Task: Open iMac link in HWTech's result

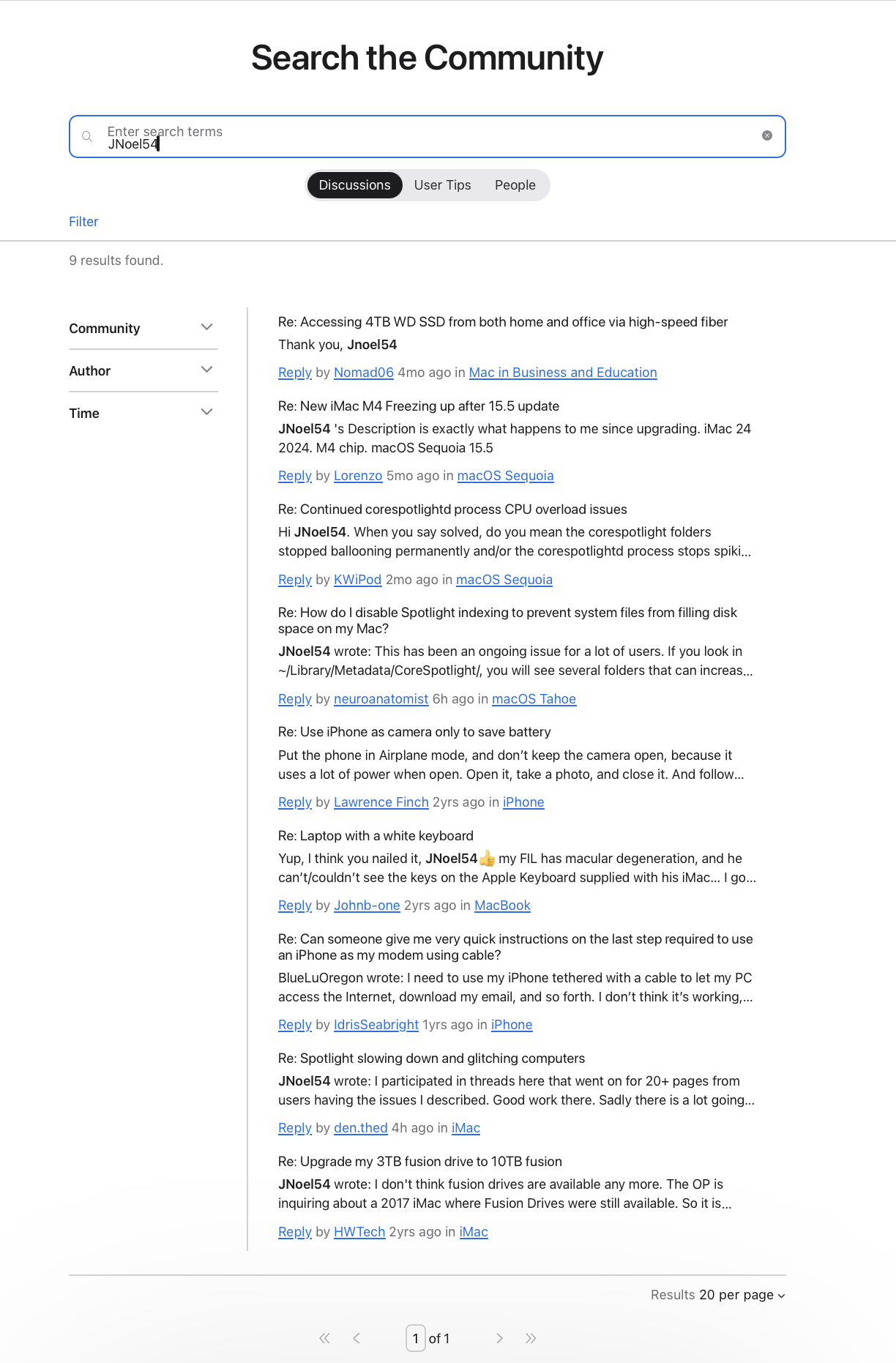Action: [x=474, y=1232]
